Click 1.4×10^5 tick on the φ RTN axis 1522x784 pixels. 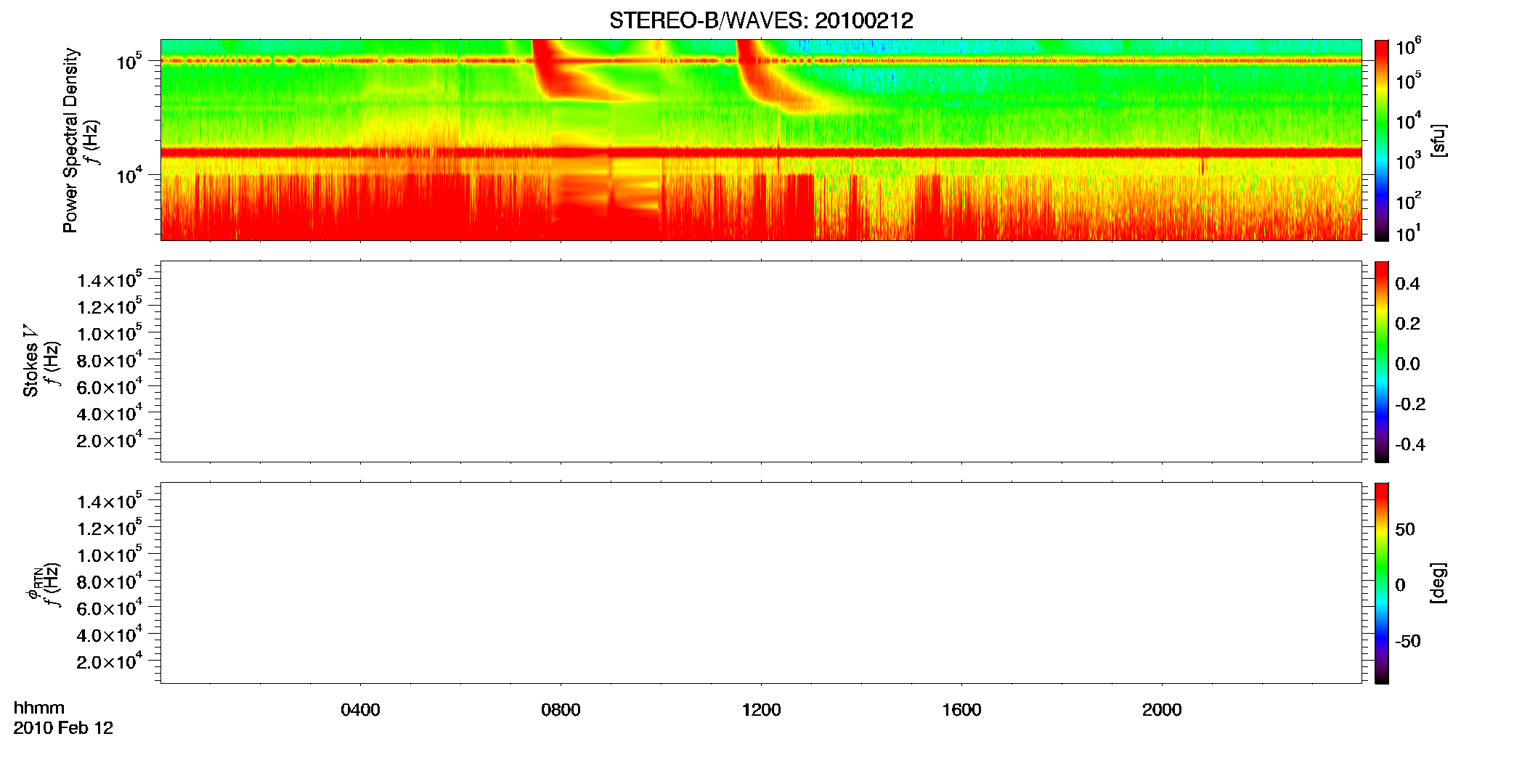tap(109, 501)
